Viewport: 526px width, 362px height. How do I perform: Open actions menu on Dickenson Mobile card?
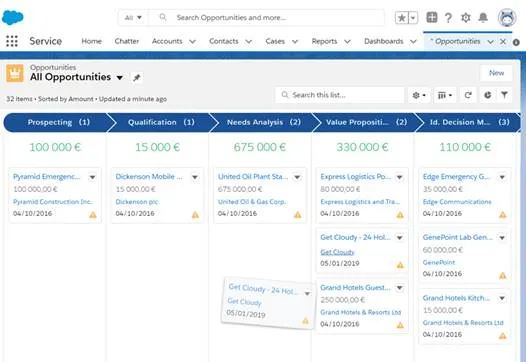195,177
